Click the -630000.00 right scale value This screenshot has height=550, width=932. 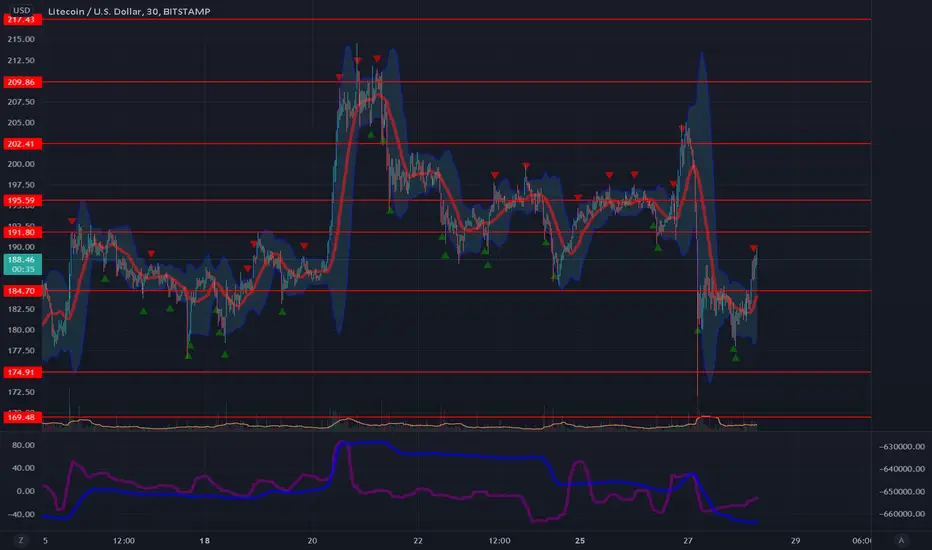[902, 447]
